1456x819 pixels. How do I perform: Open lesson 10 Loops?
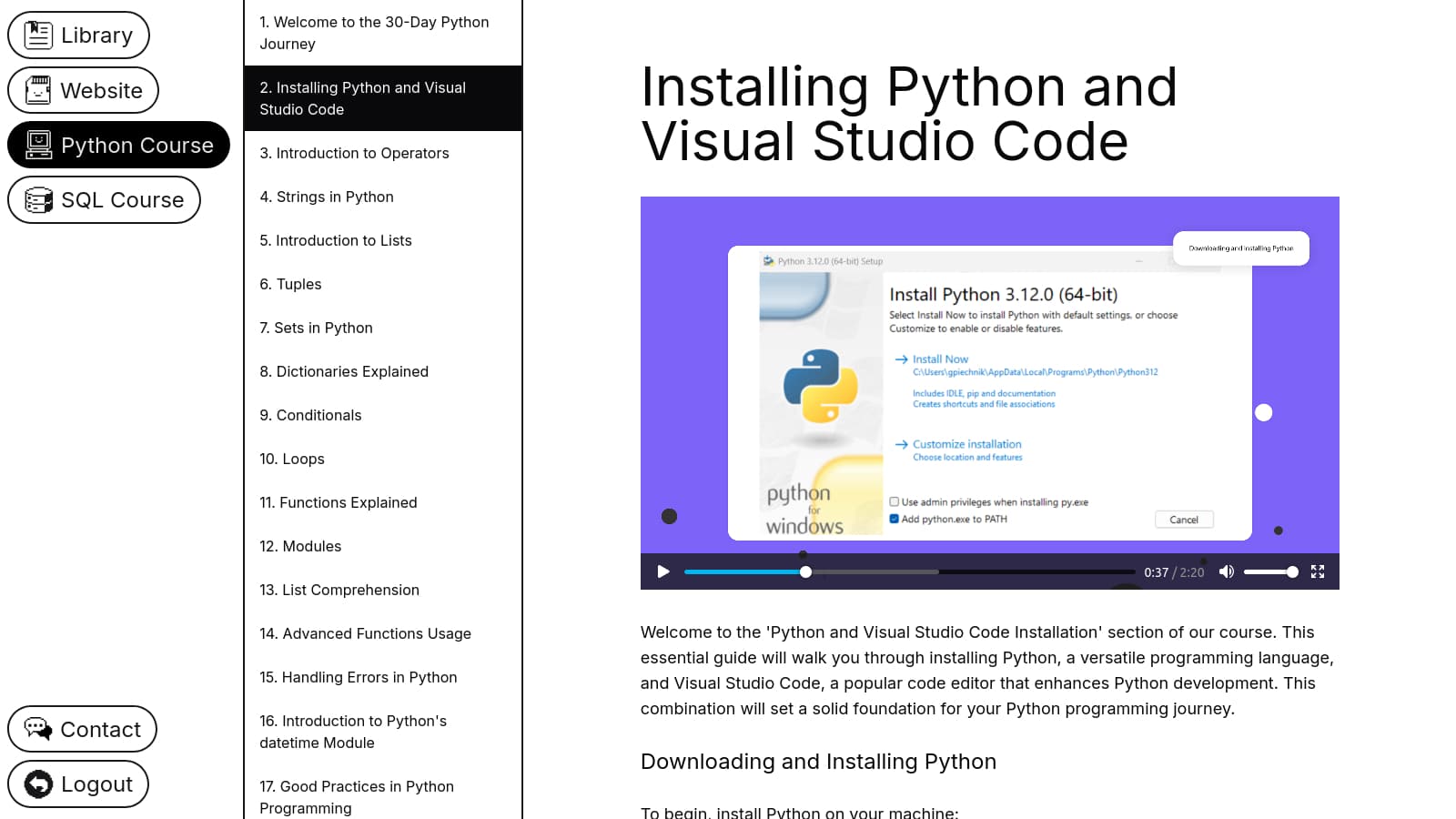pyautogui.click(x=383, y=459)
